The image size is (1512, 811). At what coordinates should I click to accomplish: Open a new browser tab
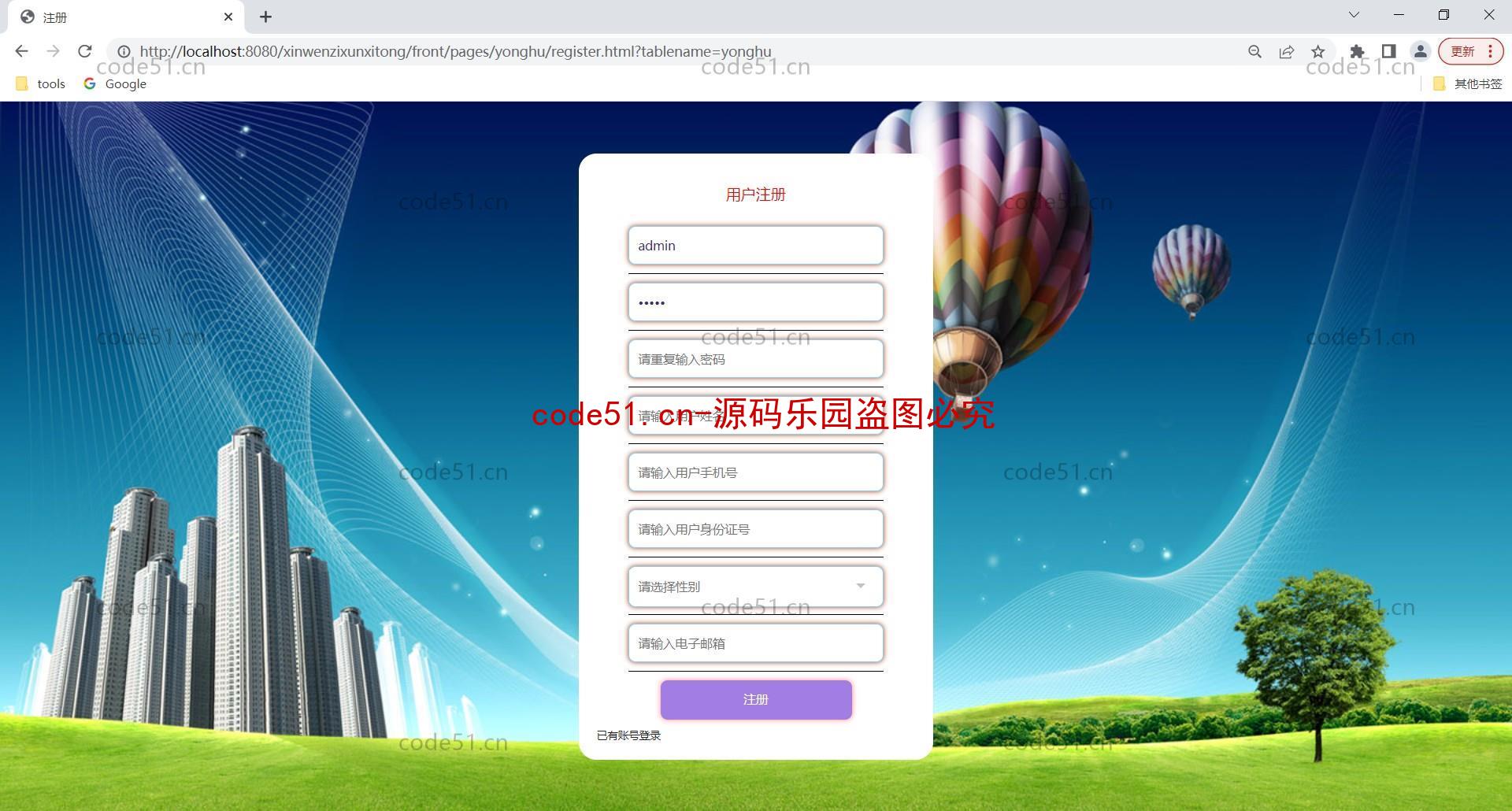point(265,17)
